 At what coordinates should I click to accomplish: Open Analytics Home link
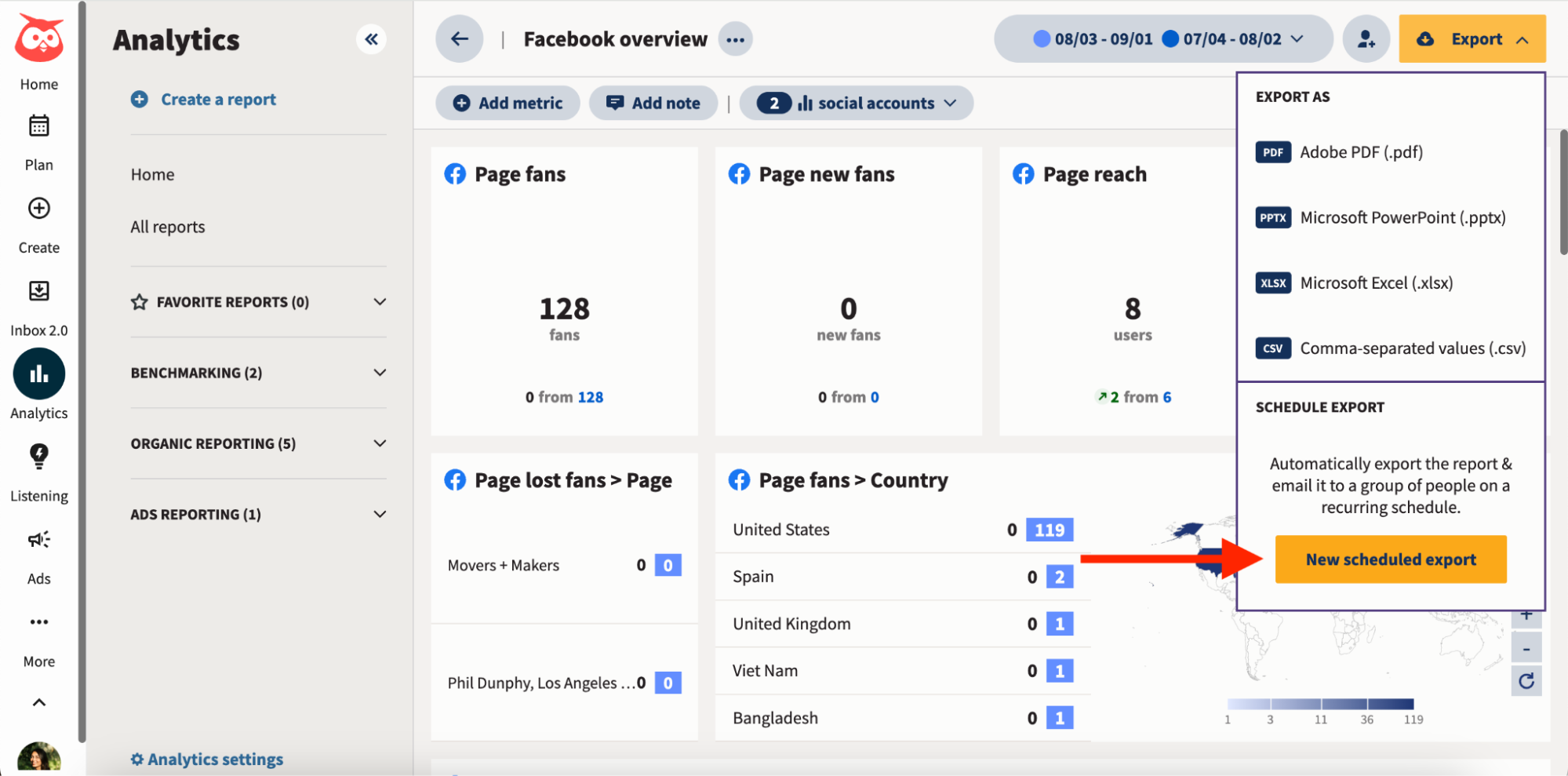(x=153, y=174)
